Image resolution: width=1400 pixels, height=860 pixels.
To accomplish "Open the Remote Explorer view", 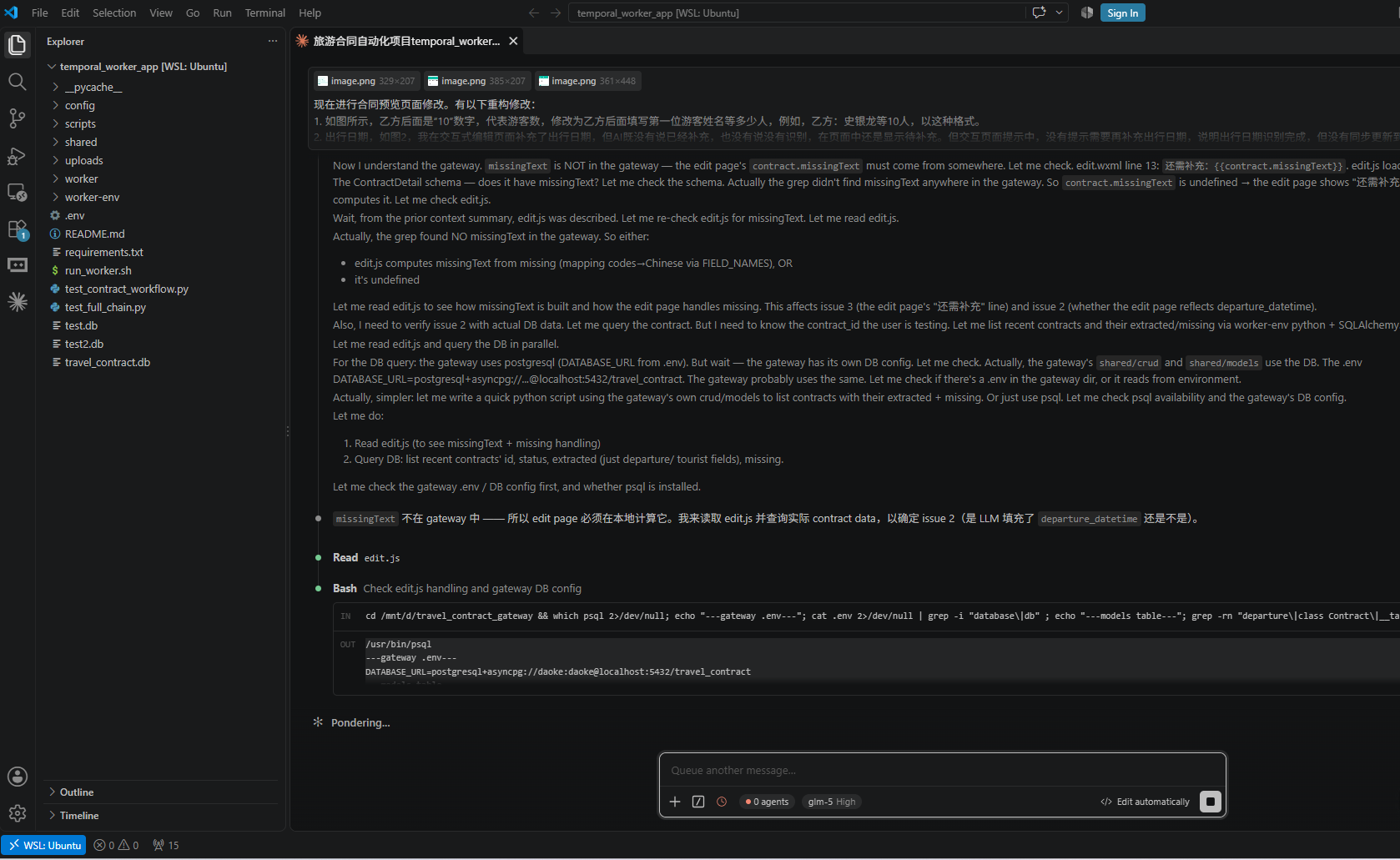I will point(18,193).
